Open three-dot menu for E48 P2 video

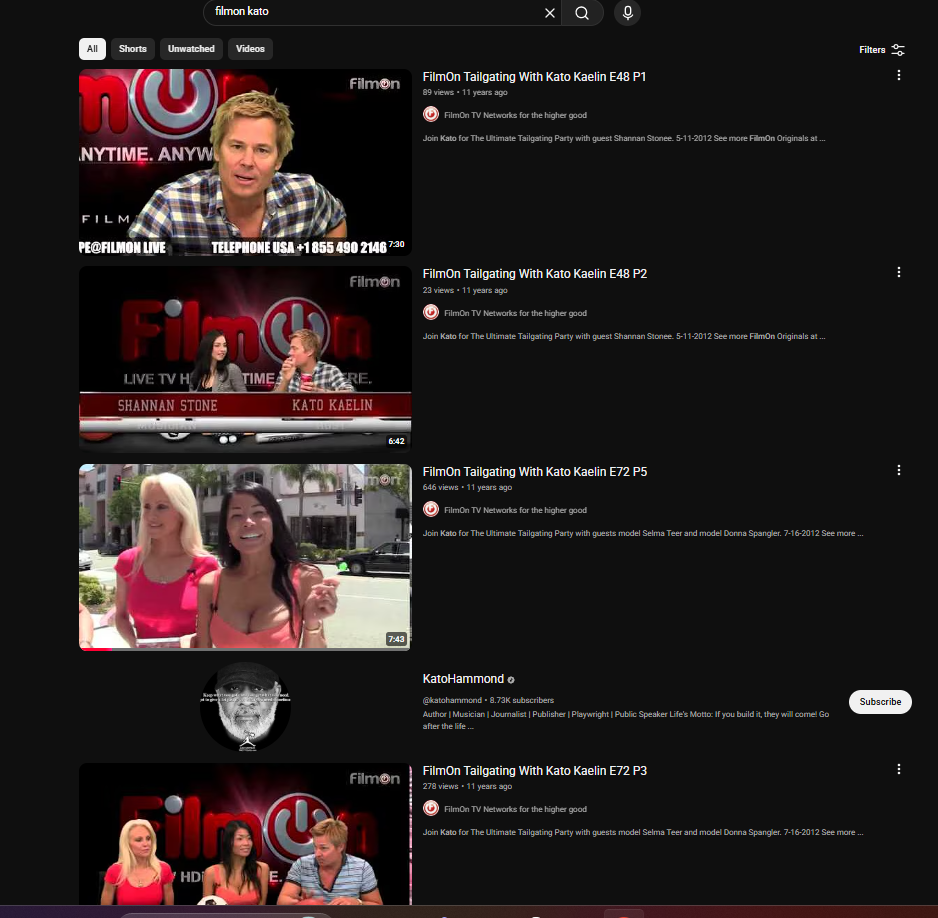pos(898,273)
